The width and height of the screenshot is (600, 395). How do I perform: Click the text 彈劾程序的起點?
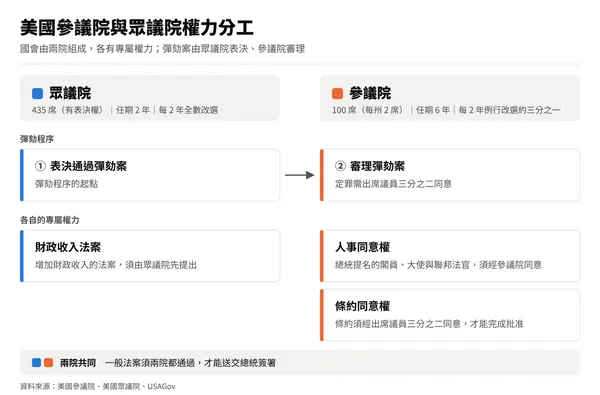click(x=67, y=184)
